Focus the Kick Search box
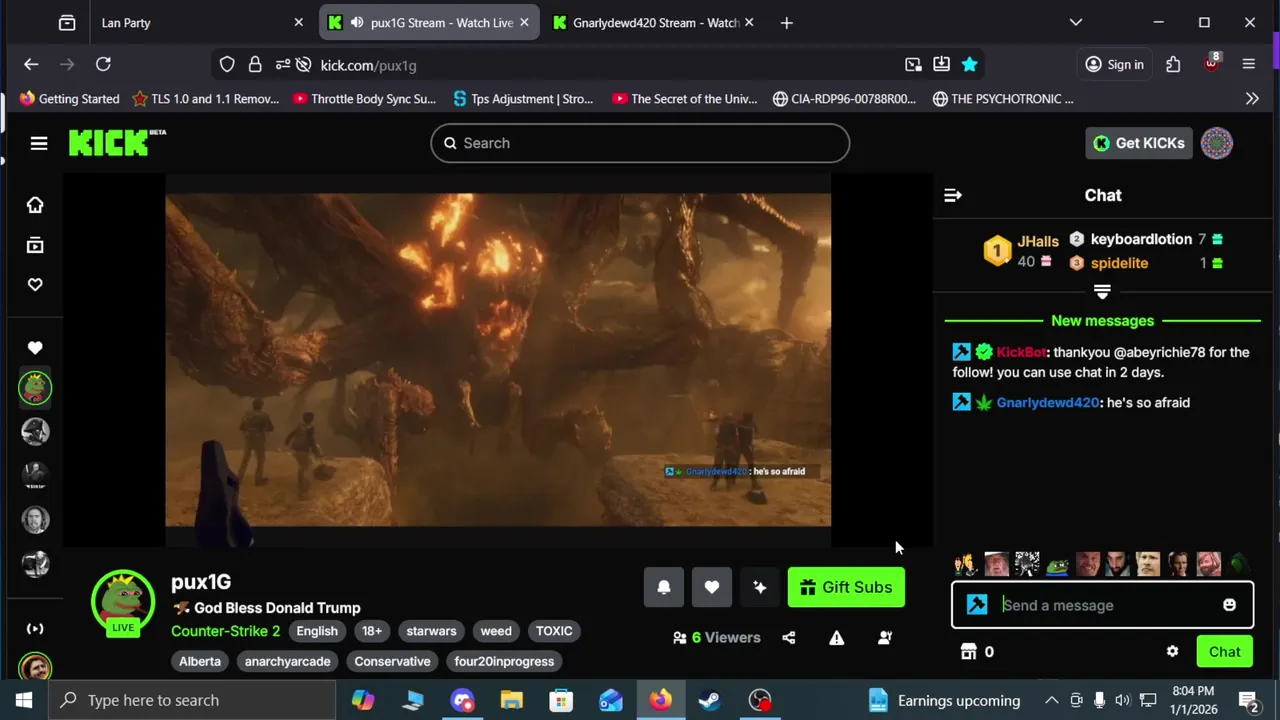Viewport: 1280px width, 720px height. click(x=640, y=143)
